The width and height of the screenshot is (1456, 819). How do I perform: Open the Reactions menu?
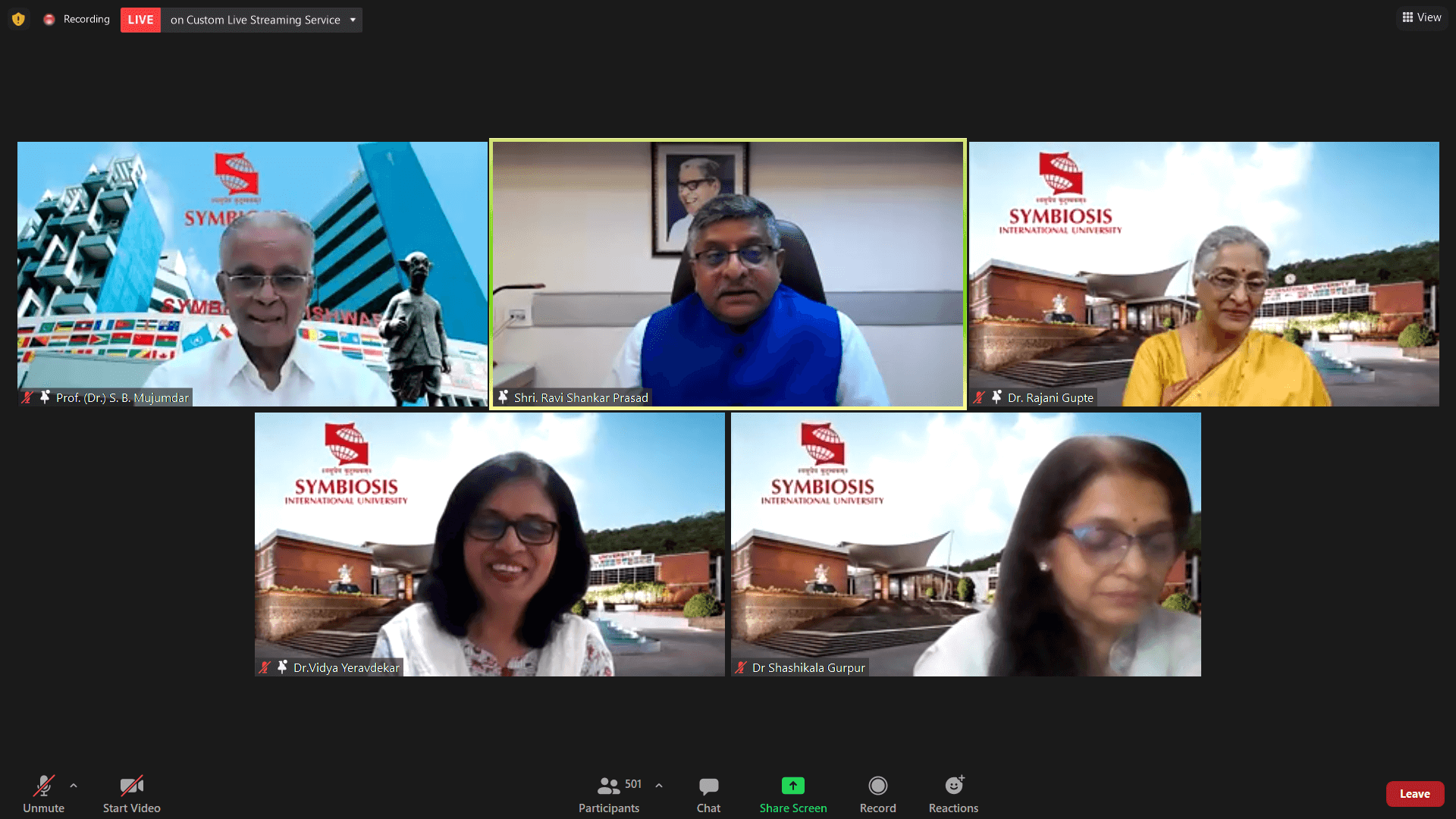tap(953, 794)
